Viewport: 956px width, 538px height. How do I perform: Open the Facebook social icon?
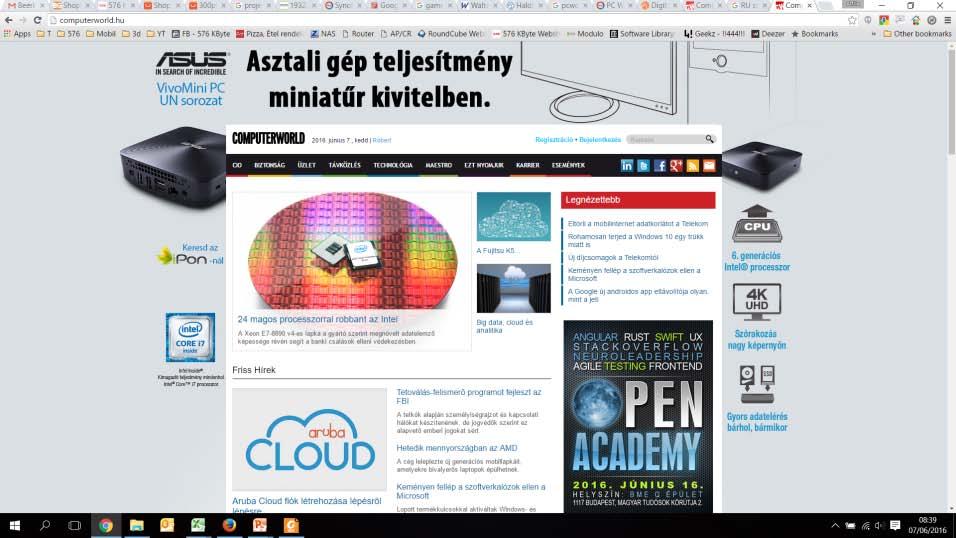click(660, 165)
